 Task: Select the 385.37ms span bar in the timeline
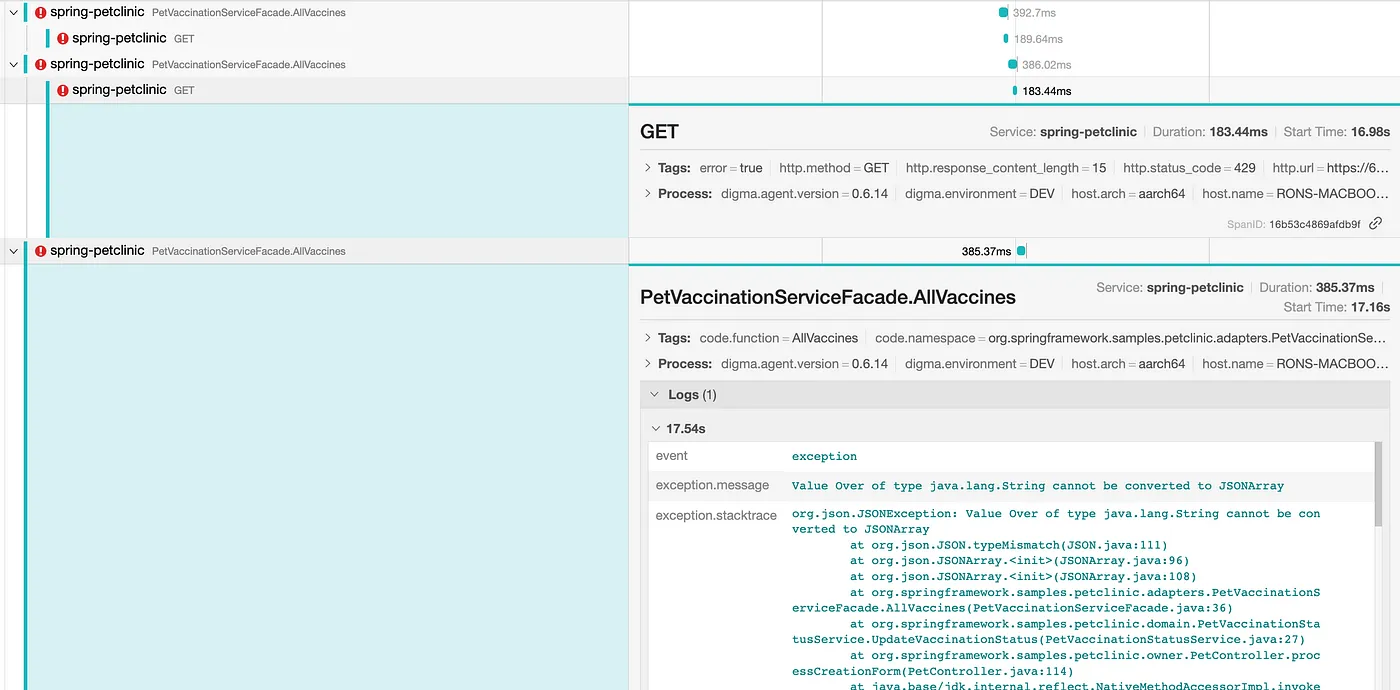click(1021, 251)
